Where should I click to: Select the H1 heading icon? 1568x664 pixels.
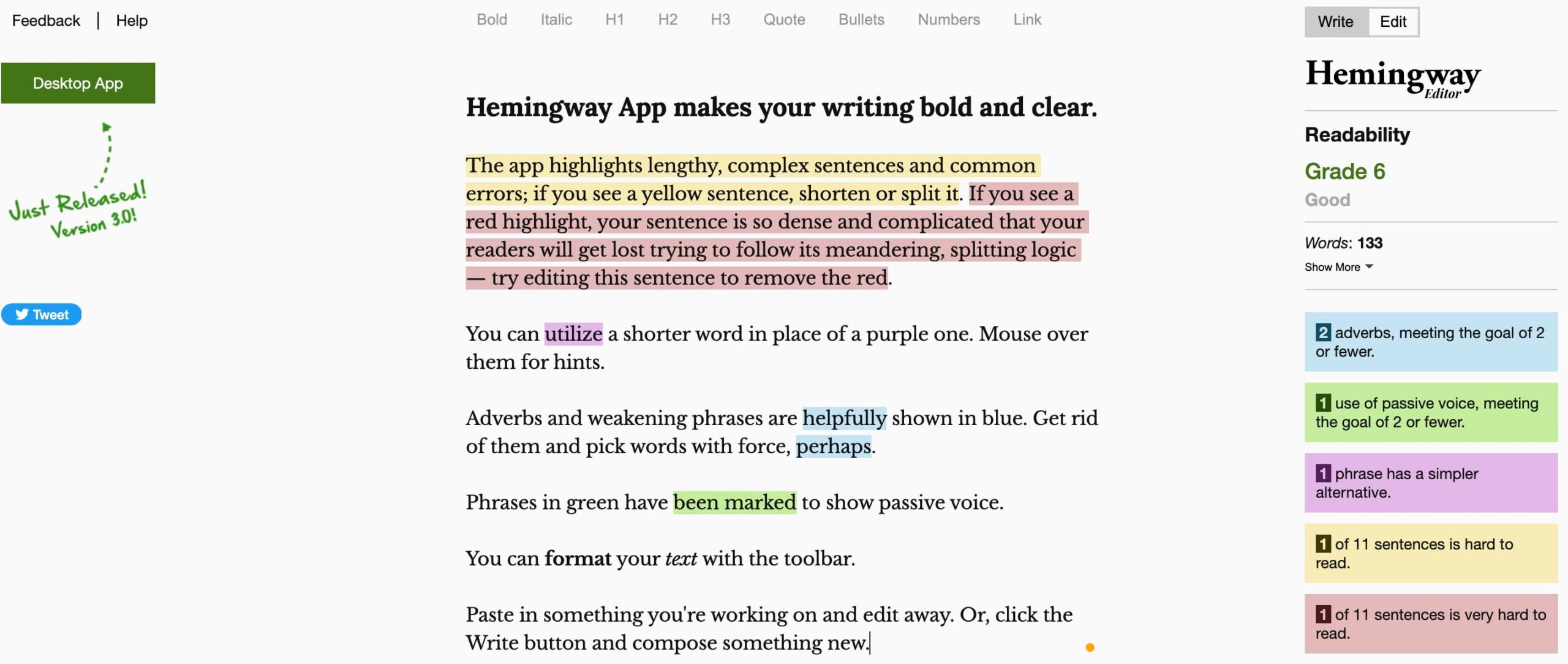618,18
